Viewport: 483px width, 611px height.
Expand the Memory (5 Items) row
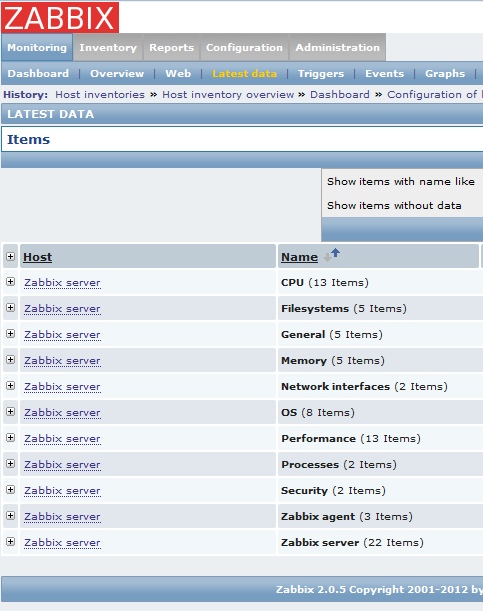tap(11, 360)
